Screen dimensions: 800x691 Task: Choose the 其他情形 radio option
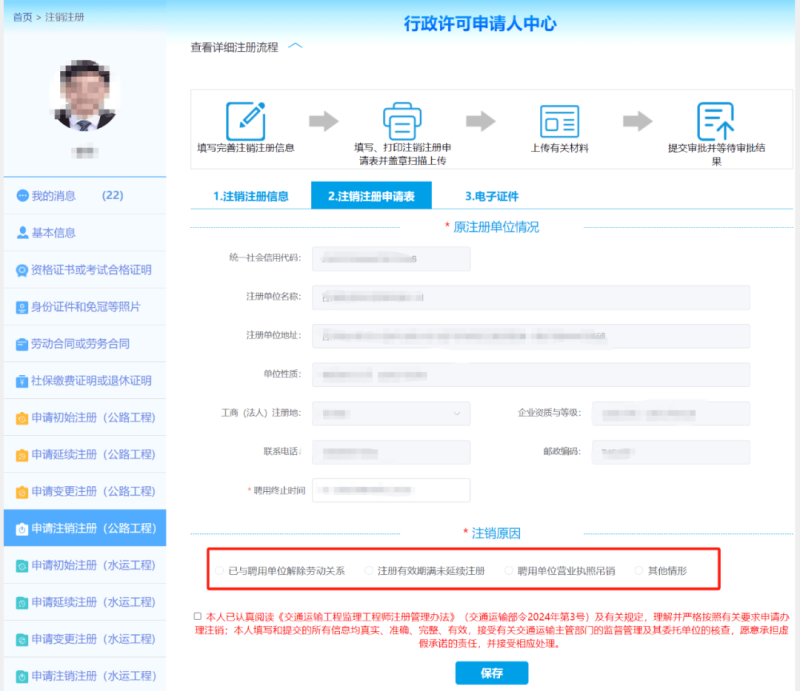[639, 571]
